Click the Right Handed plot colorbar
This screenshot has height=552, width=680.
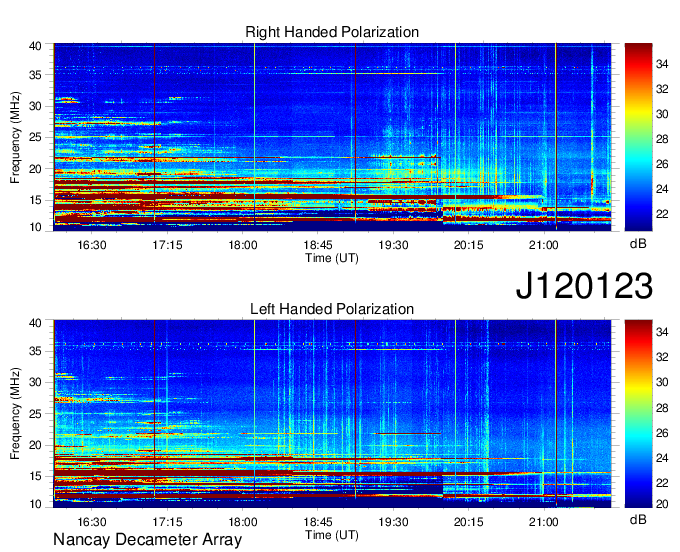coord(638,137)
